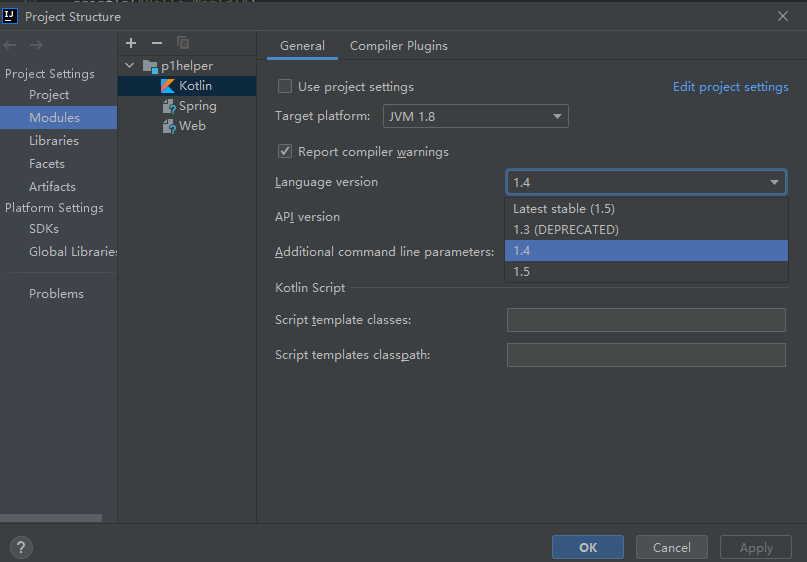Open Global Libraries in the sidebar
Screen dimensions: 807x562
(73, 252)
